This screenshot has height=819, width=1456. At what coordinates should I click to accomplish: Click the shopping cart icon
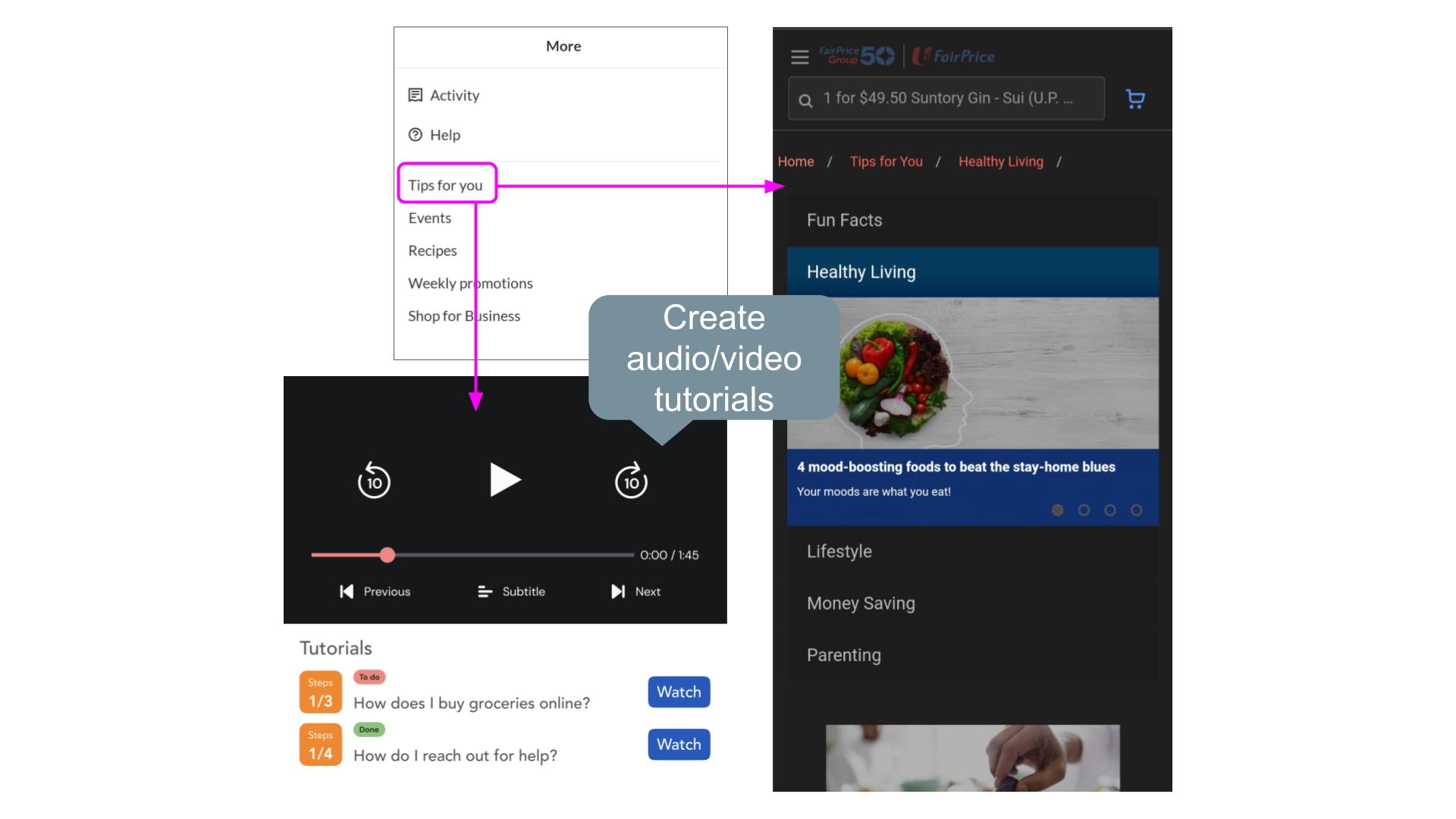[1135, 98]
